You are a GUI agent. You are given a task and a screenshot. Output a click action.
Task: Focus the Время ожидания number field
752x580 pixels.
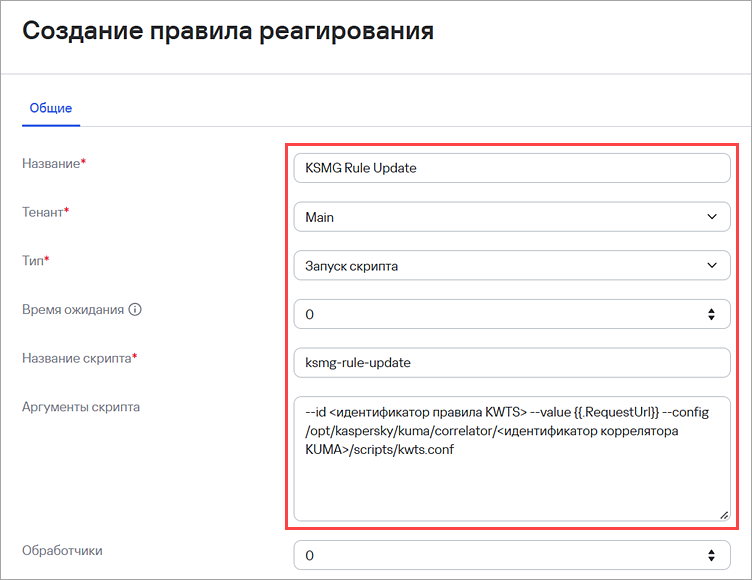pyautogui.click(x=512, y=314)
